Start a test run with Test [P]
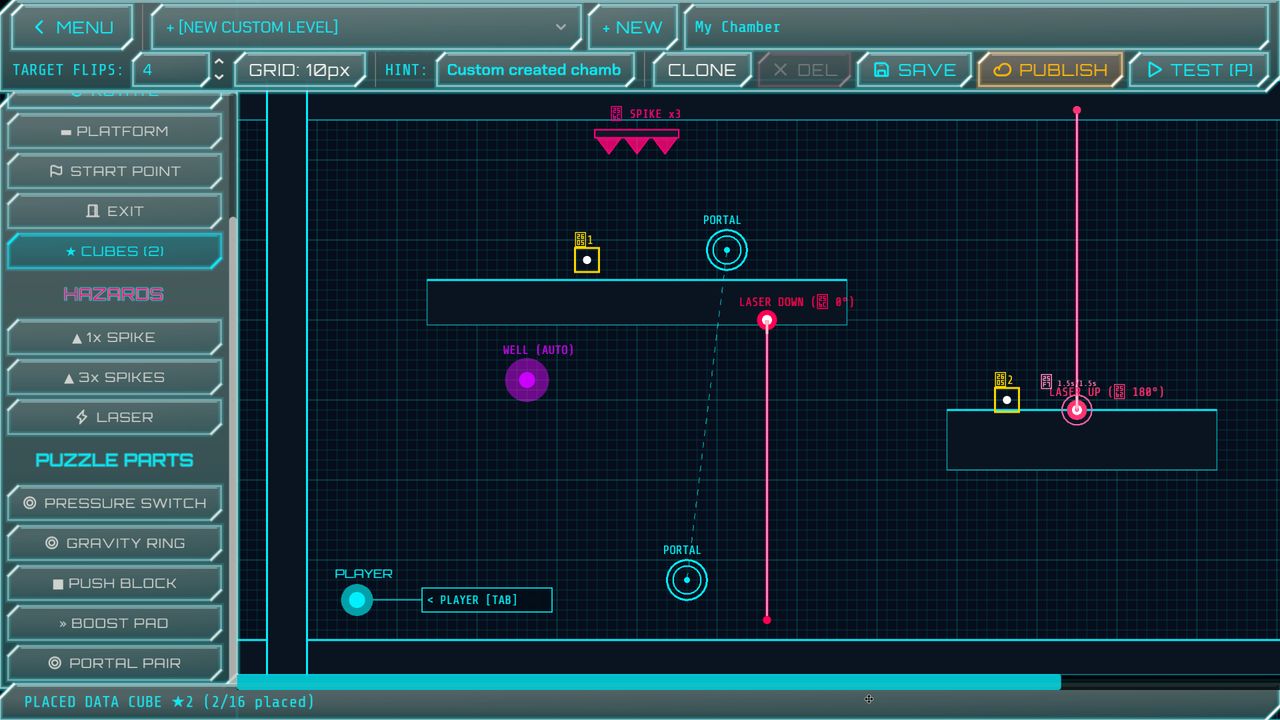Viewport: 1280px width, 720px height. pyautogui.click(x=1199, y=70)
